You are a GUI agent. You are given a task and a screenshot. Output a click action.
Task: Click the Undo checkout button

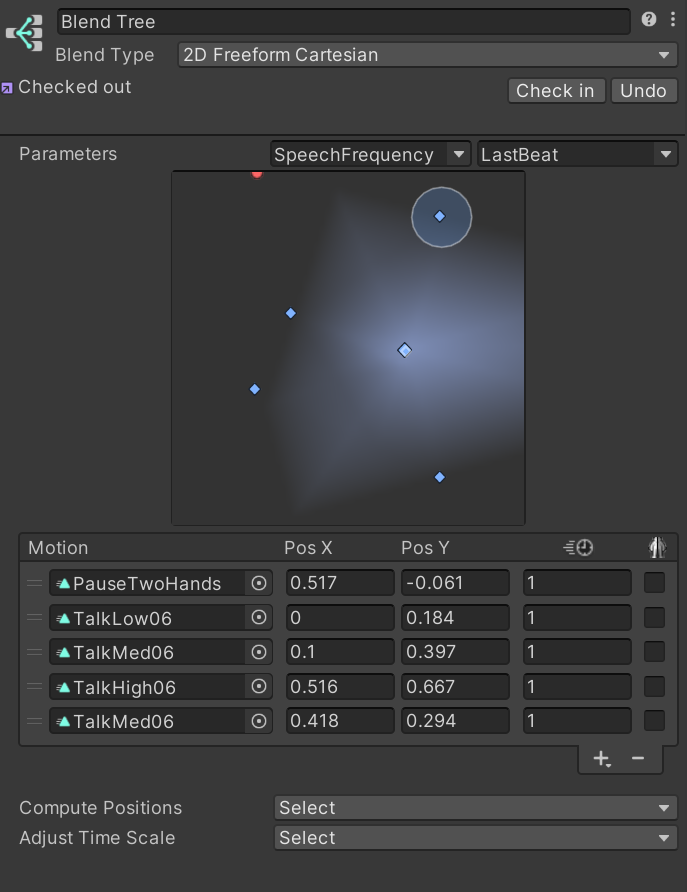click(644, 90)
